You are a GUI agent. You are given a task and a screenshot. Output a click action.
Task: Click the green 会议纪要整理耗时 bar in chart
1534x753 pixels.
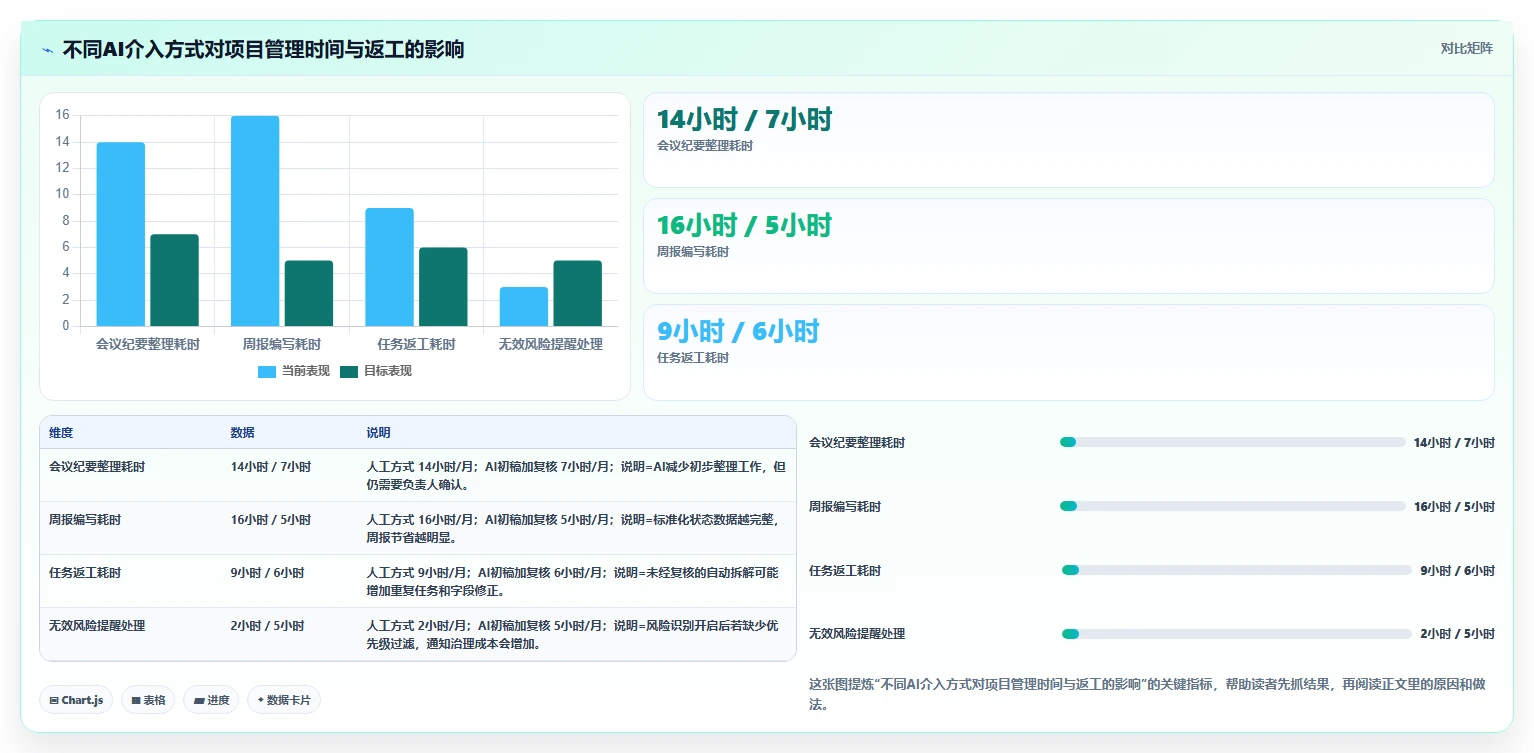174,280
